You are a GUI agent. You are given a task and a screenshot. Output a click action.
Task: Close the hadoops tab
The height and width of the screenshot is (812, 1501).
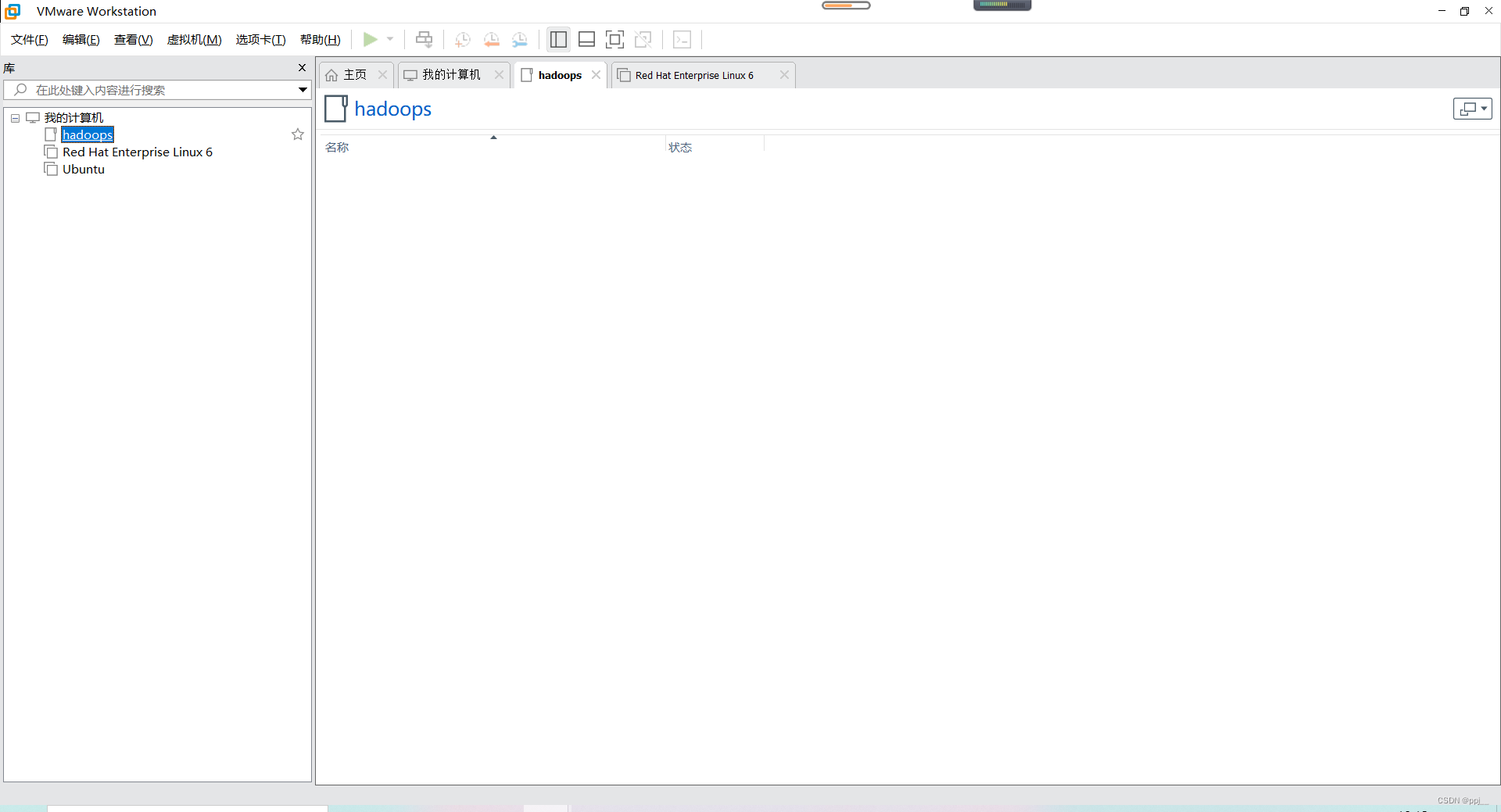pyautogui.click(x=596, y=75)
